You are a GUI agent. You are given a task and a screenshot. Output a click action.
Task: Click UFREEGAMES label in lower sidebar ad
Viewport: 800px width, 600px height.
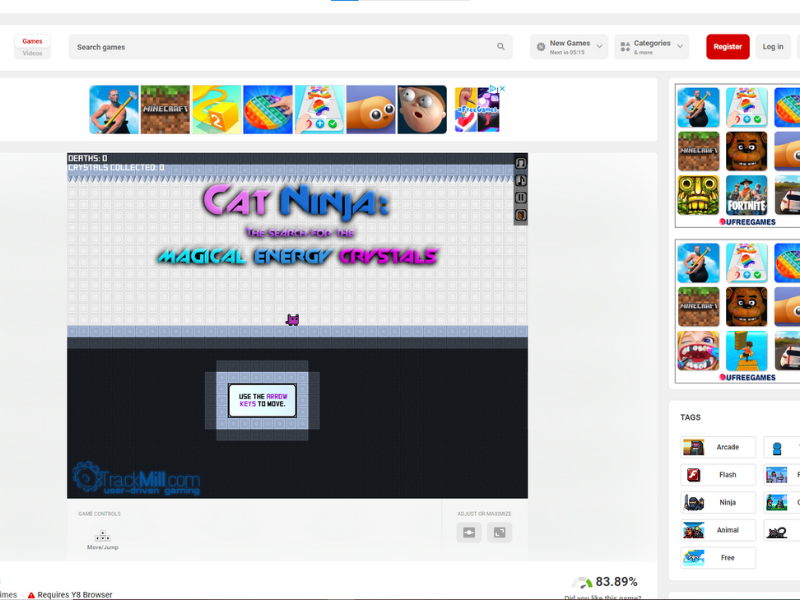(747, 378)
